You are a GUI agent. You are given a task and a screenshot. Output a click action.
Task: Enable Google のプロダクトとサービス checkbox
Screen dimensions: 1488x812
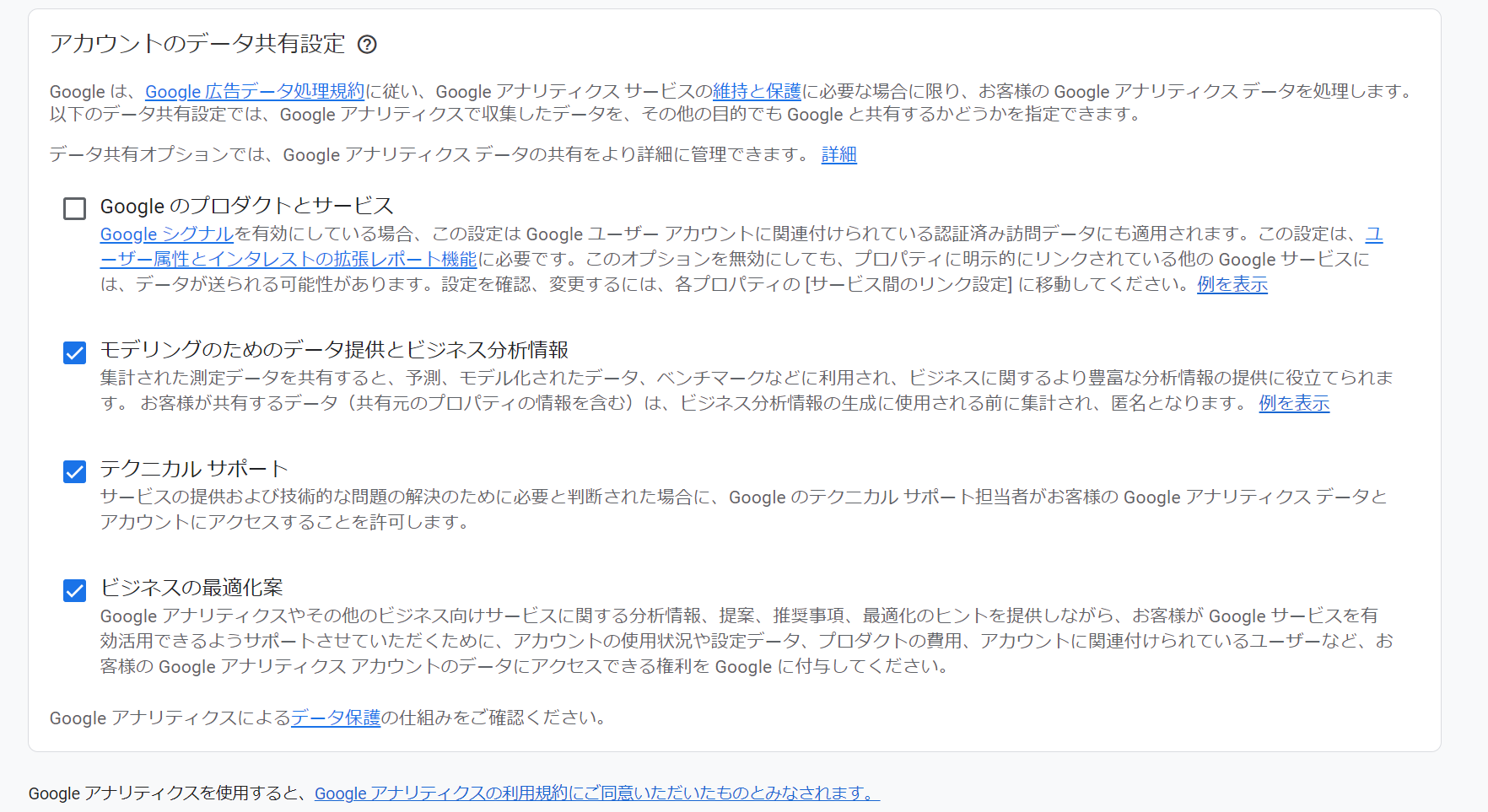tap(75, 208)
